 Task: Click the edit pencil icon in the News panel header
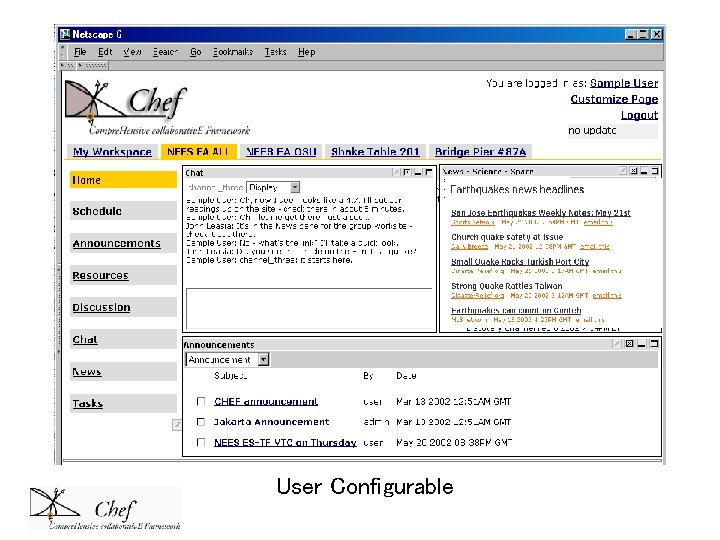622,171
